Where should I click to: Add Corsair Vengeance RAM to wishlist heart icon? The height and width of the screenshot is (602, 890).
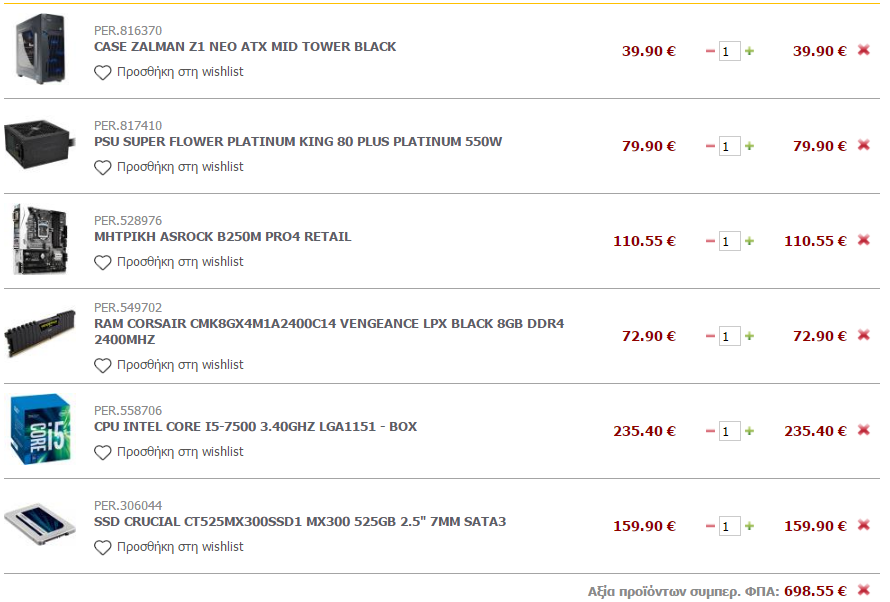click(x=103, y=365)
